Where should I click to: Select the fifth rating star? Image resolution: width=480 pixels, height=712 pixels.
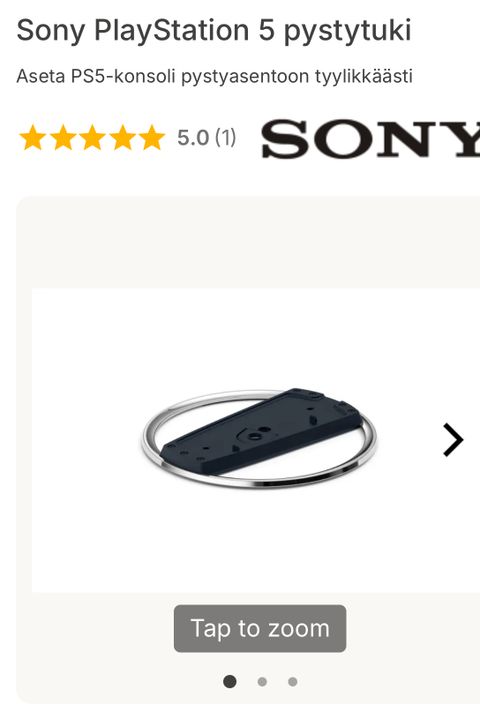point(152,138)
